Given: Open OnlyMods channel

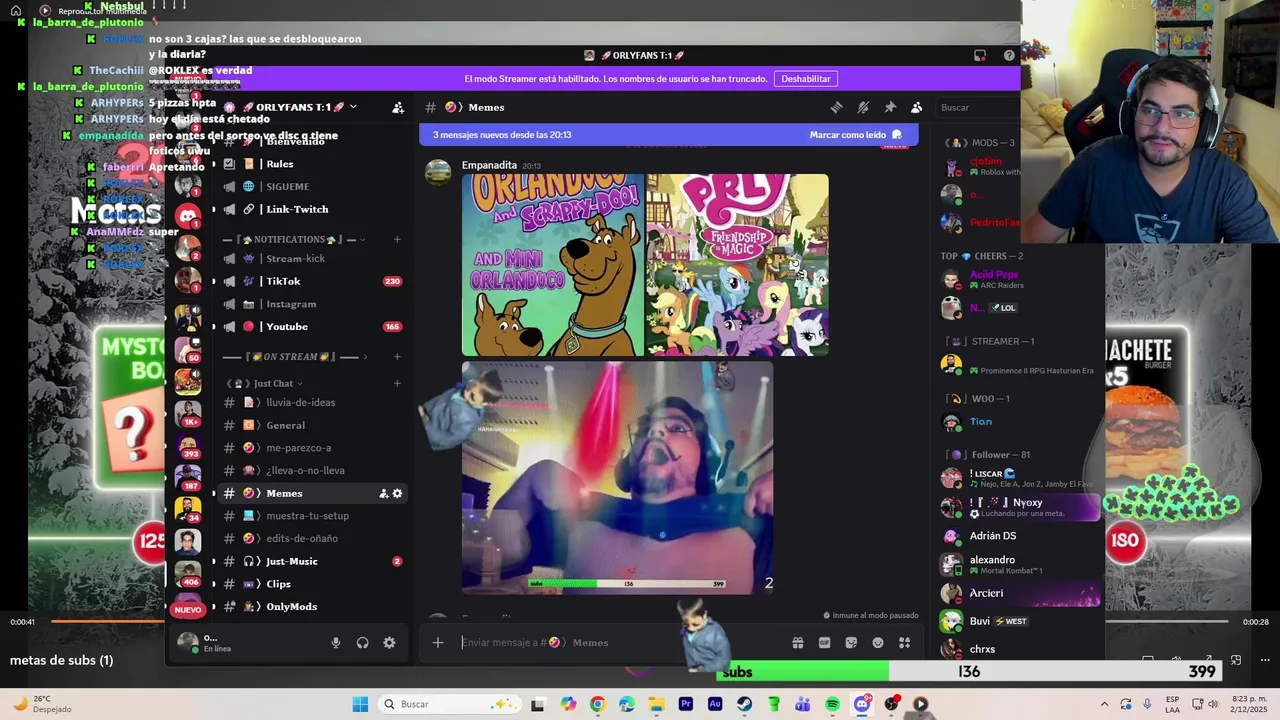Looking at the screenshot, I should [x=312, y=606].
